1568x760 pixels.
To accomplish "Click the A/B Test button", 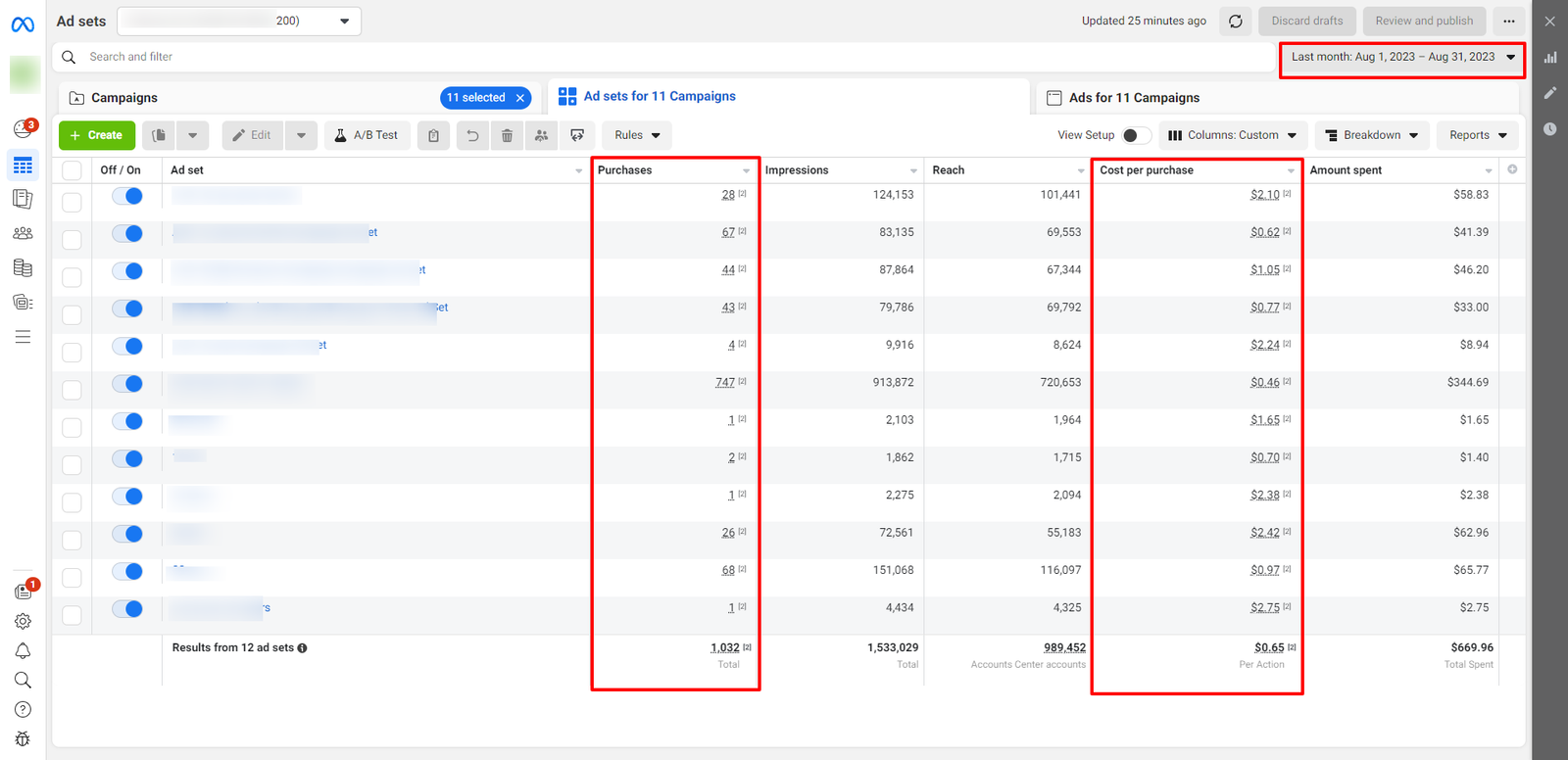I will pyautogui.click(x=367, y=135).
